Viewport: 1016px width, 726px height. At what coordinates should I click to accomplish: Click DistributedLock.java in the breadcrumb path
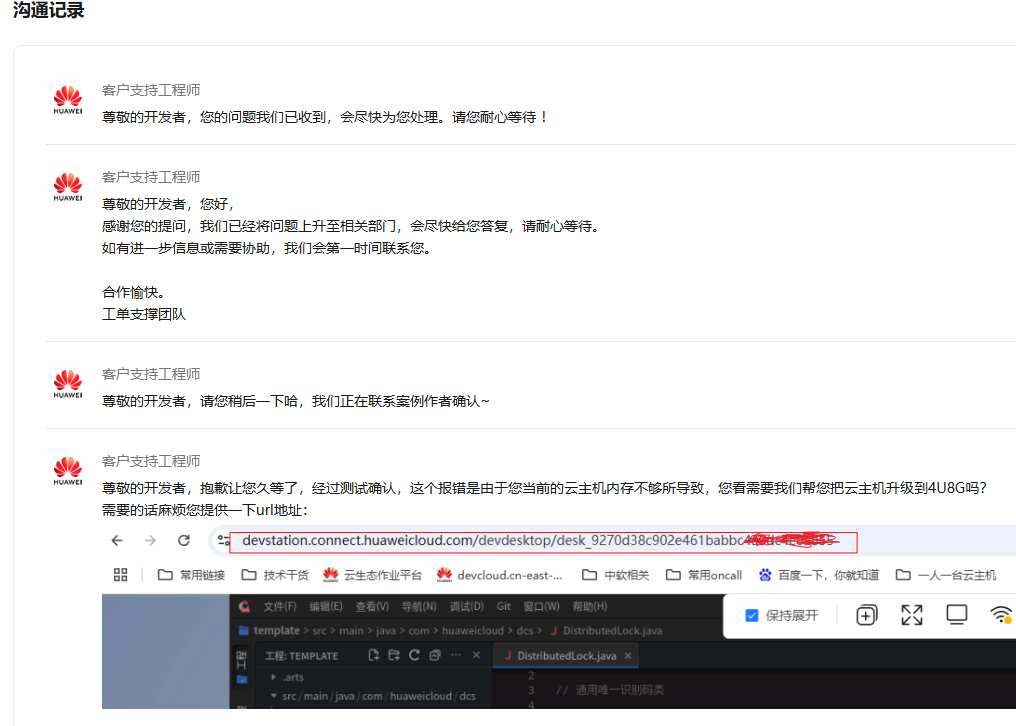pyautogui.click(x=612, y=630)
